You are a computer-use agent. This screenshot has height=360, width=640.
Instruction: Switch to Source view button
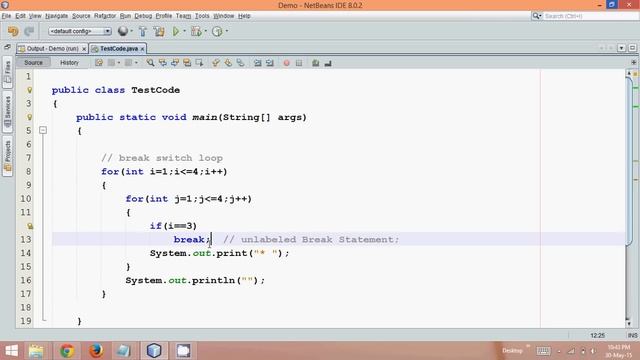[x=33, y=63]
